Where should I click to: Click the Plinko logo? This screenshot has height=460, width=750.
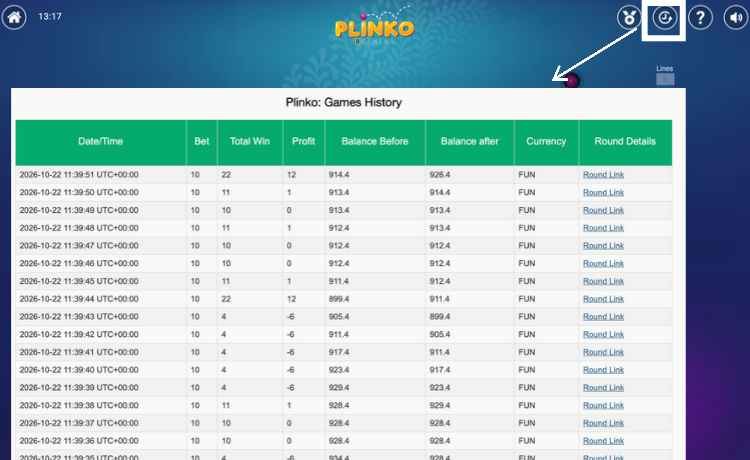pyautogui.click(x=374, y=26)
